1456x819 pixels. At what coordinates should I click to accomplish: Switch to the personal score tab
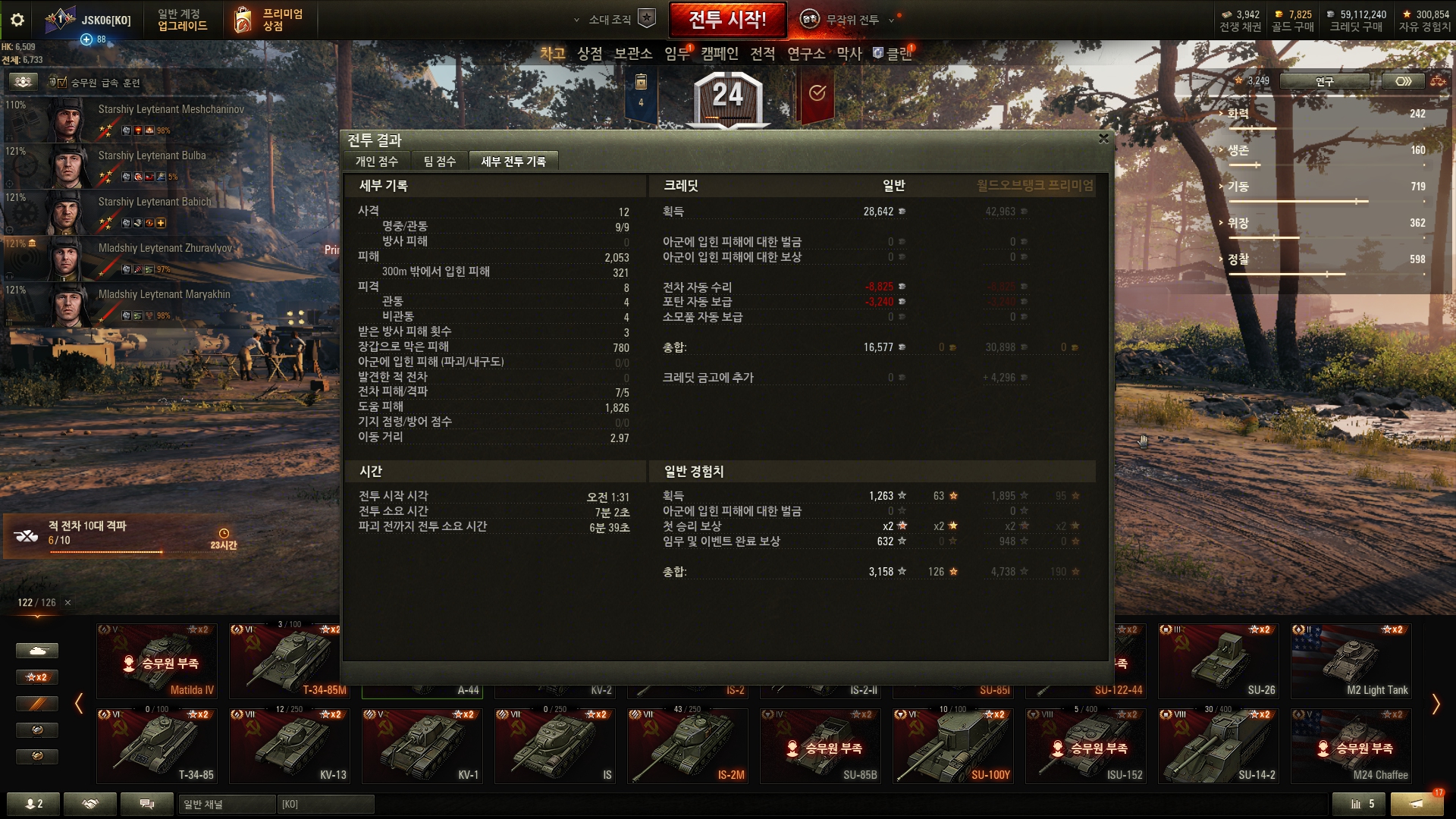click(x=377, y=162)
